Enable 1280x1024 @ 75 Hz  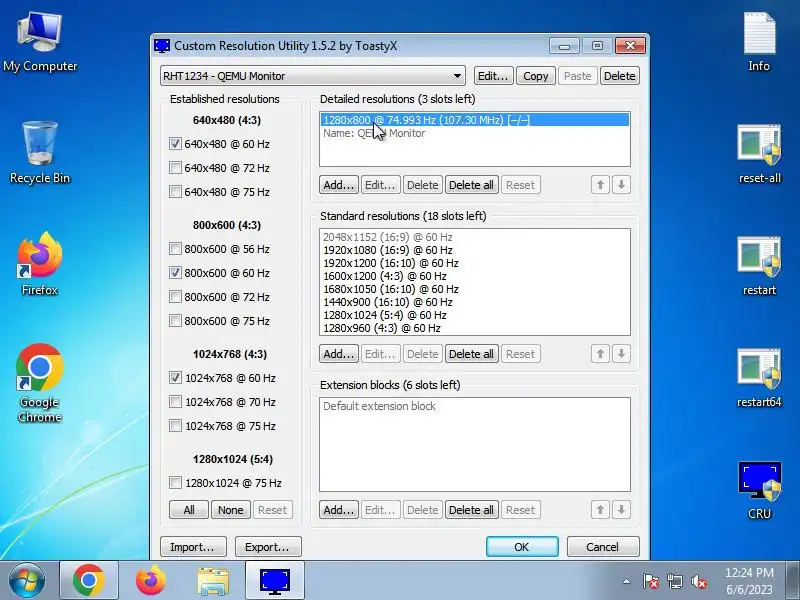[x=175, y=483]
